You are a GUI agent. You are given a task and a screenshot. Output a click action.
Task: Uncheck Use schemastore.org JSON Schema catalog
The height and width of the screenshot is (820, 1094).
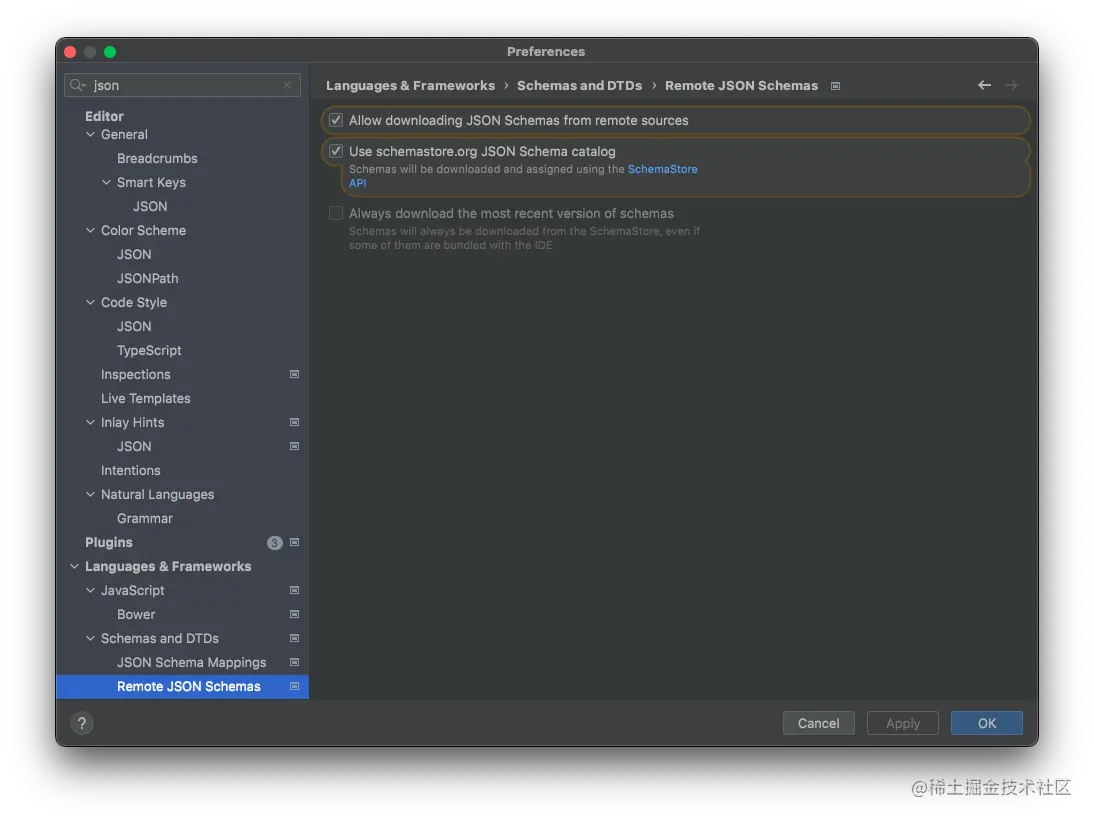click(x=336, y=151)
